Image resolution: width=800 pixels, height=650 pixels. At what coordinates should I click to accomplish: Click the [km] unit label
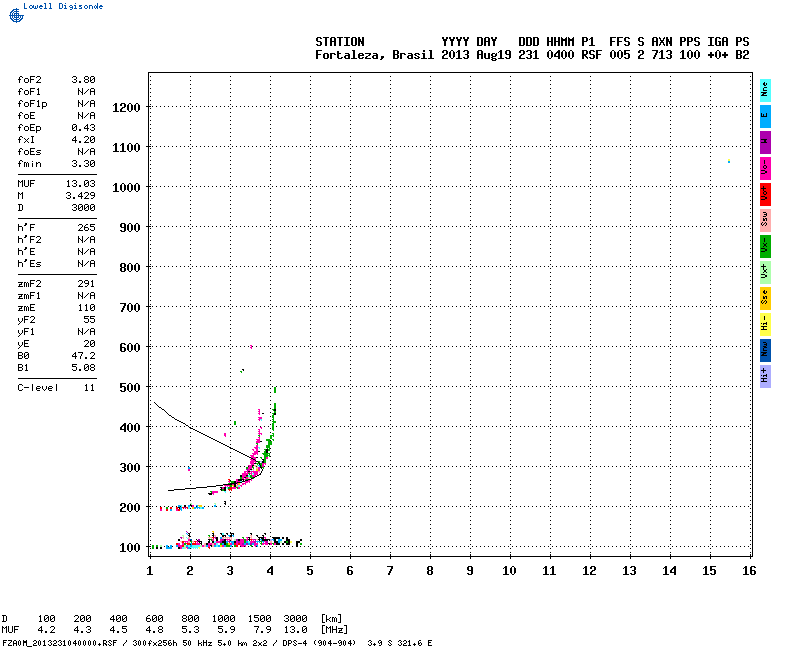pos(332,619)
